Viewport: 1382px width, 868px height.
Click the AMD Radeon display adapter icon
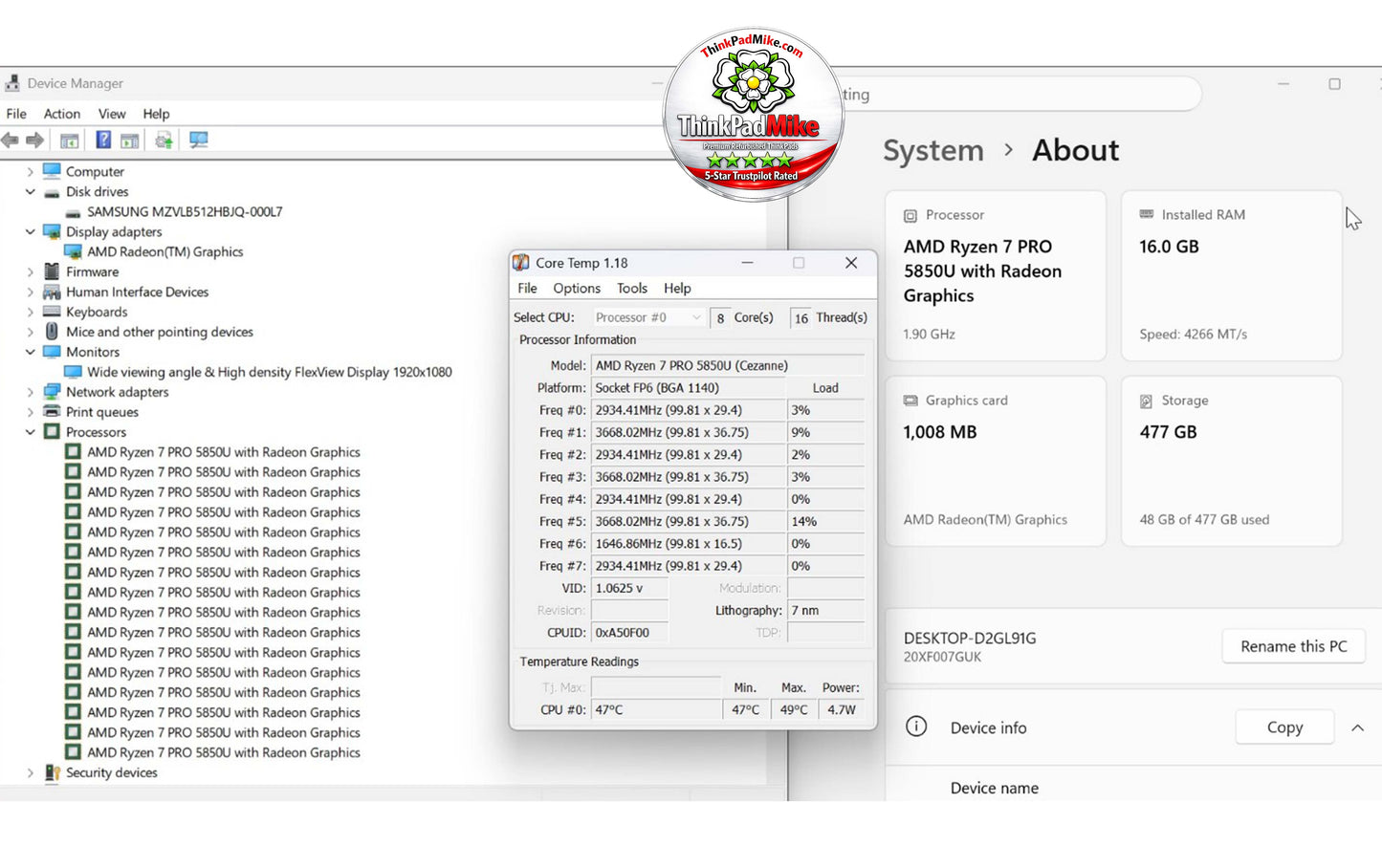click(73, 251)
